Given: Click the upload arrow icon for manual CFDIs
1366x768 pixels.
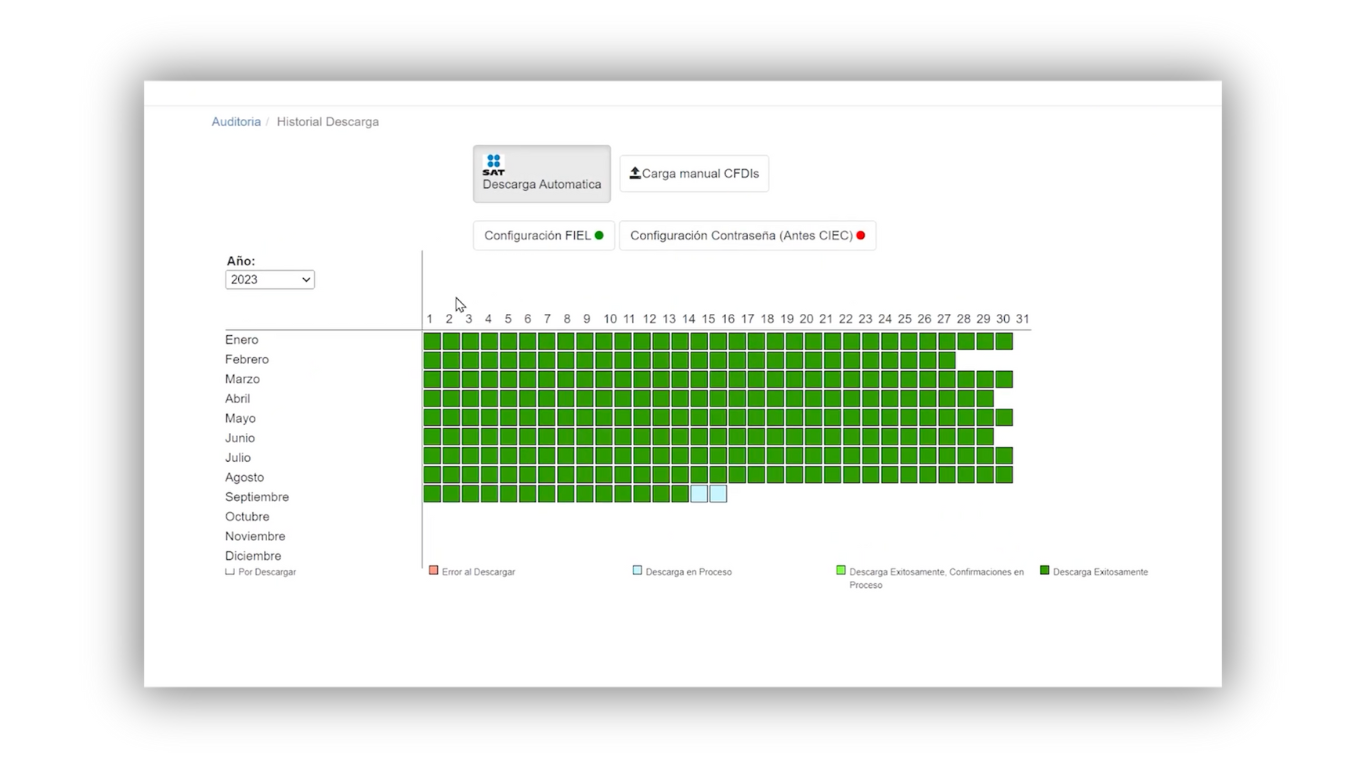Looking at the screenshot, I should (x=635, y=173).
